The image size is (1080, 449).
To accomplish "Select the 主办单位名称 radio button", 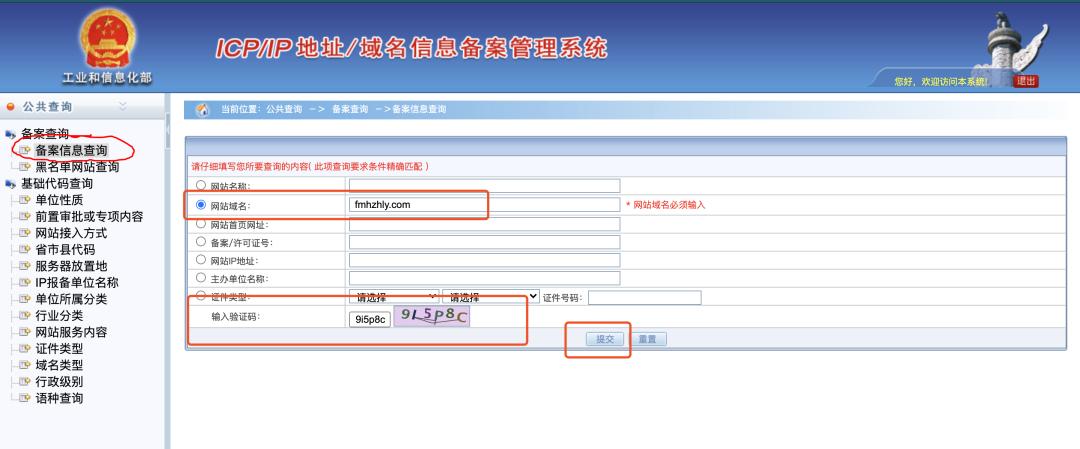I will coord(201,278).
